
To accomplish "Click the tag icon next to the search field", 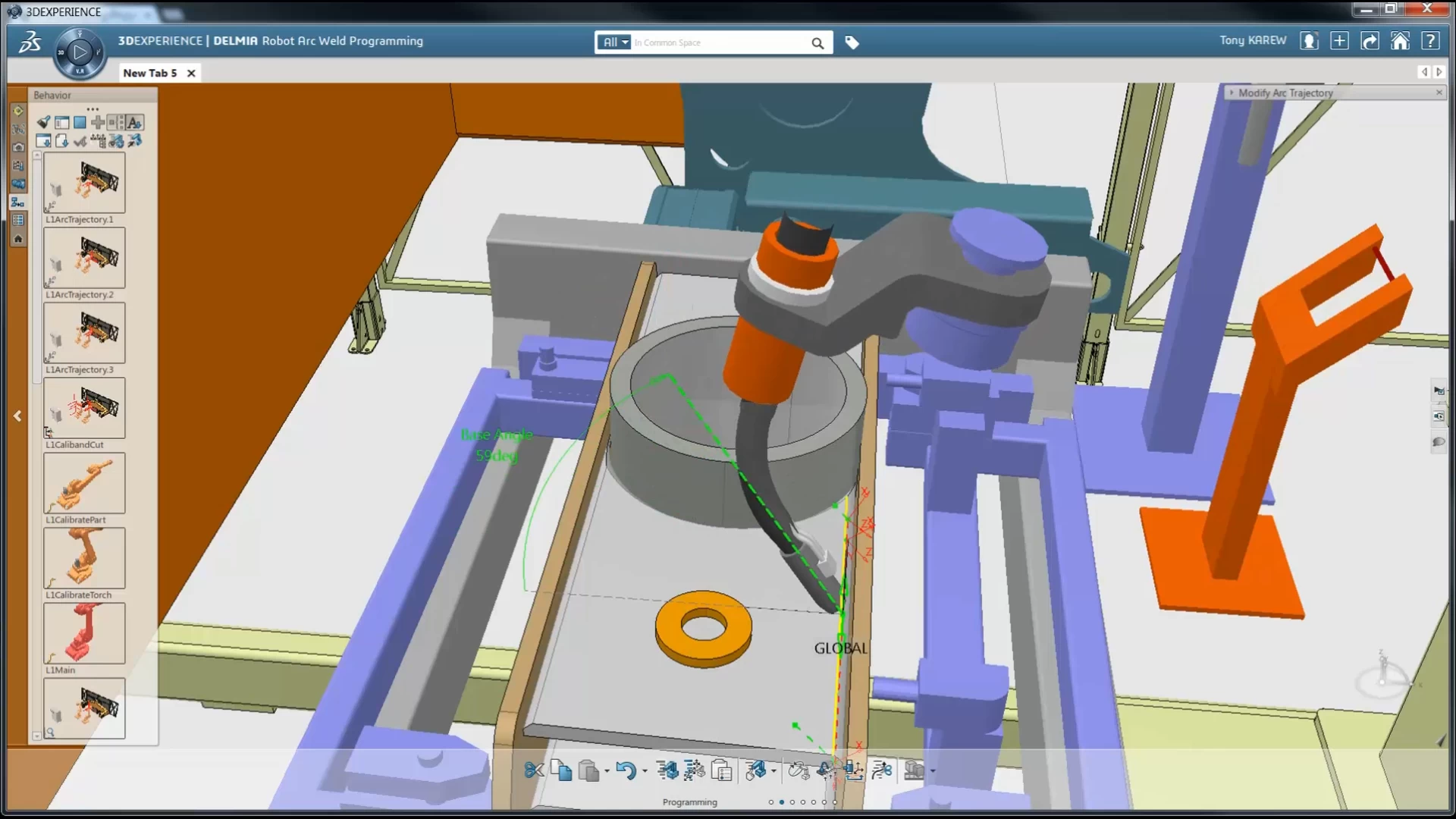I will pos(852,42).
